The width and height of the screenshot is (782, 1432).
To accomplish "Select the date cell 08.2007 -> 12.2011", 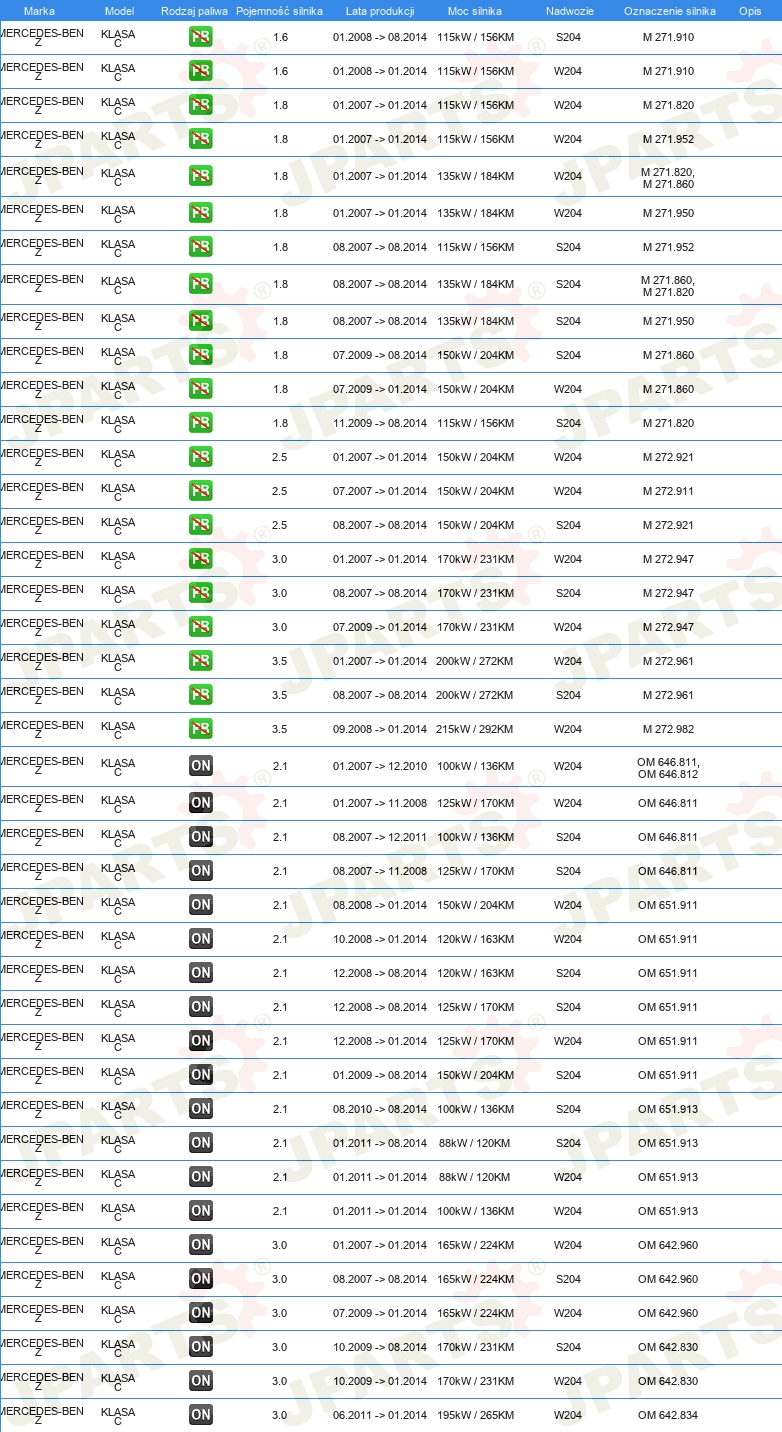I will click(380, 837).
